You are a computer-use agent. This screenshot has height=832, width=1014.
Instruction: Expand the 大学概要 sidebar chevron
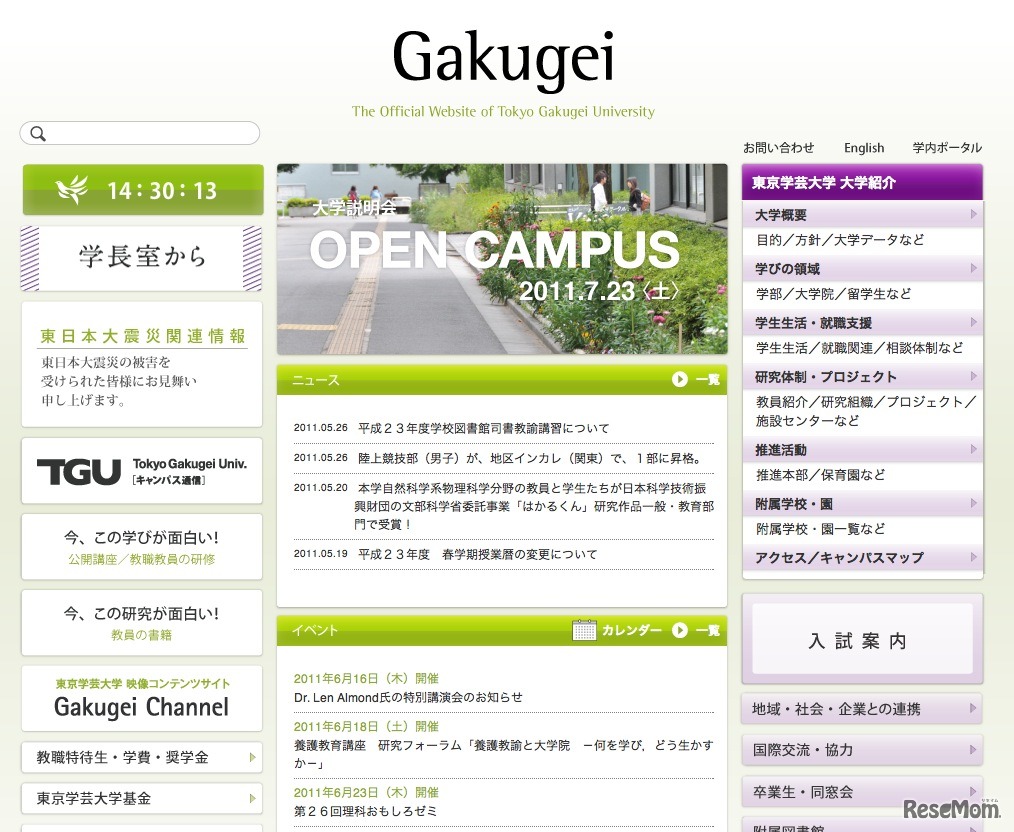[x=973, y=214]
